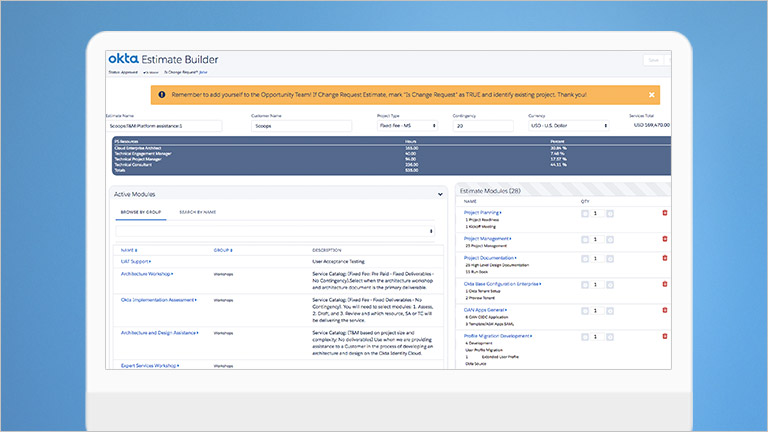
Task: Delete the Project Planning module
Action: coord(665,213)
